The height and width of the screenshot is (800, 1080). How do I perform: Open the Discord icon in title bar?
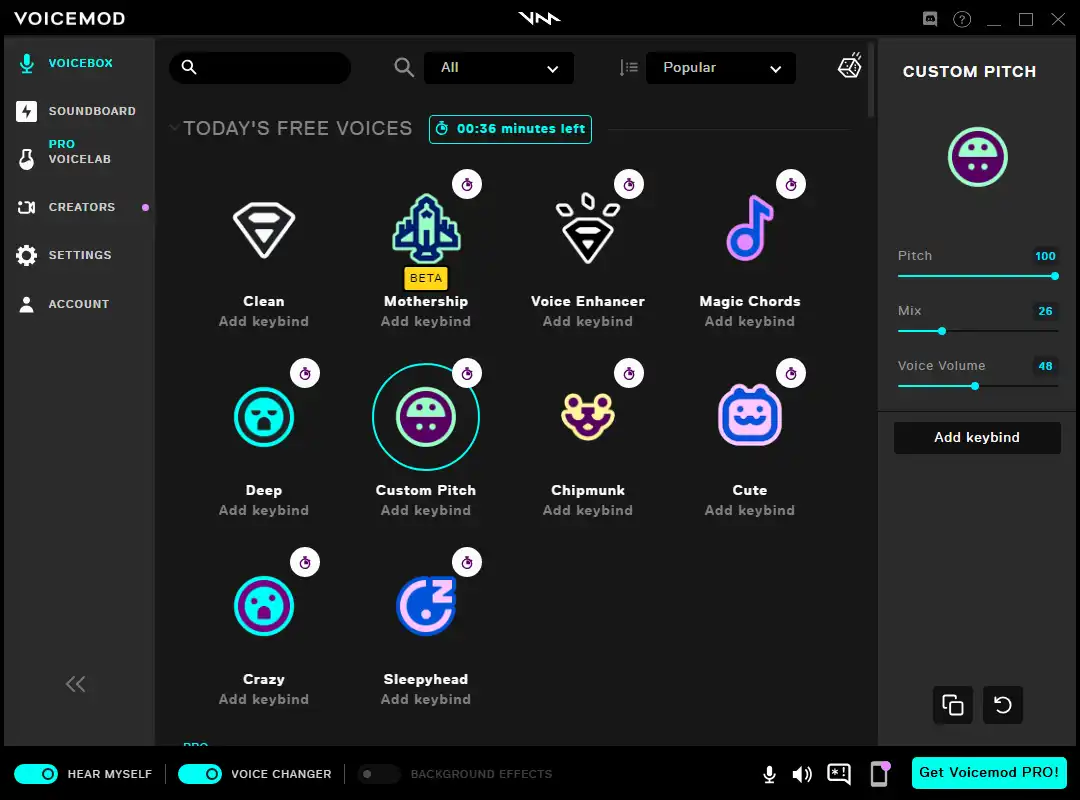930,19
